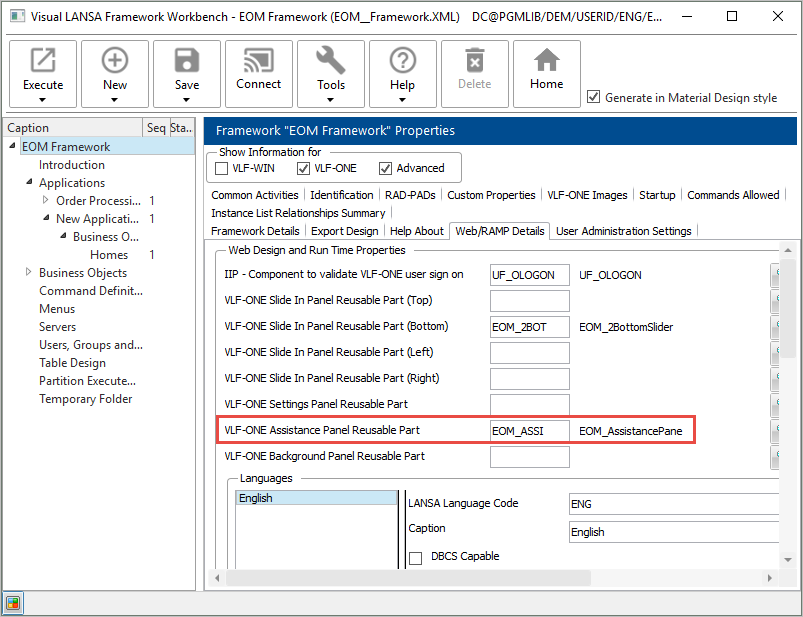Image resolution: width=803 pixels, height=617 pixels.
Task: Click the Connect toolbar icon
Action: click(259, 61)
